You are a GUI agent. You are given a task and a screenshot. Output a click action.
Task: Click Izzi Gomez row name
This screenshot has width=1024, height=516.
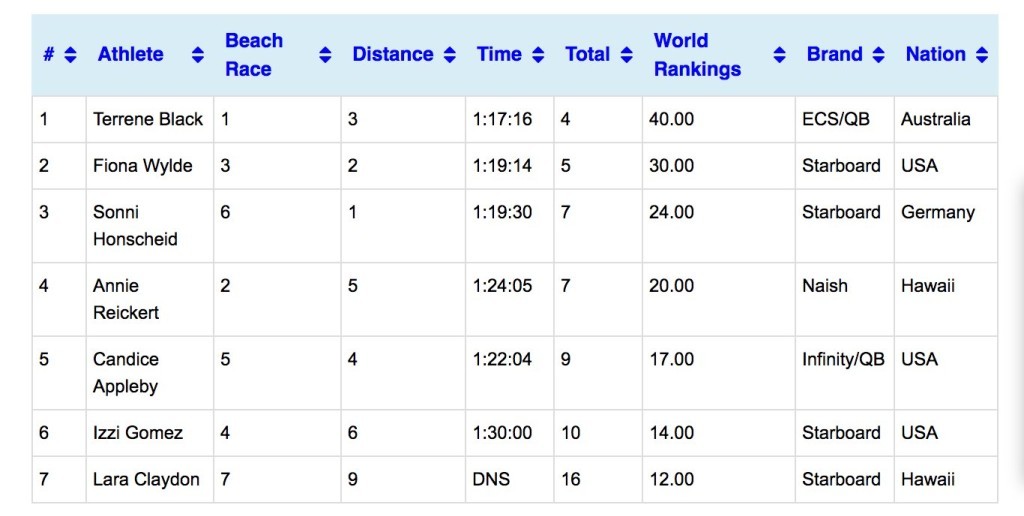(138, 433)
